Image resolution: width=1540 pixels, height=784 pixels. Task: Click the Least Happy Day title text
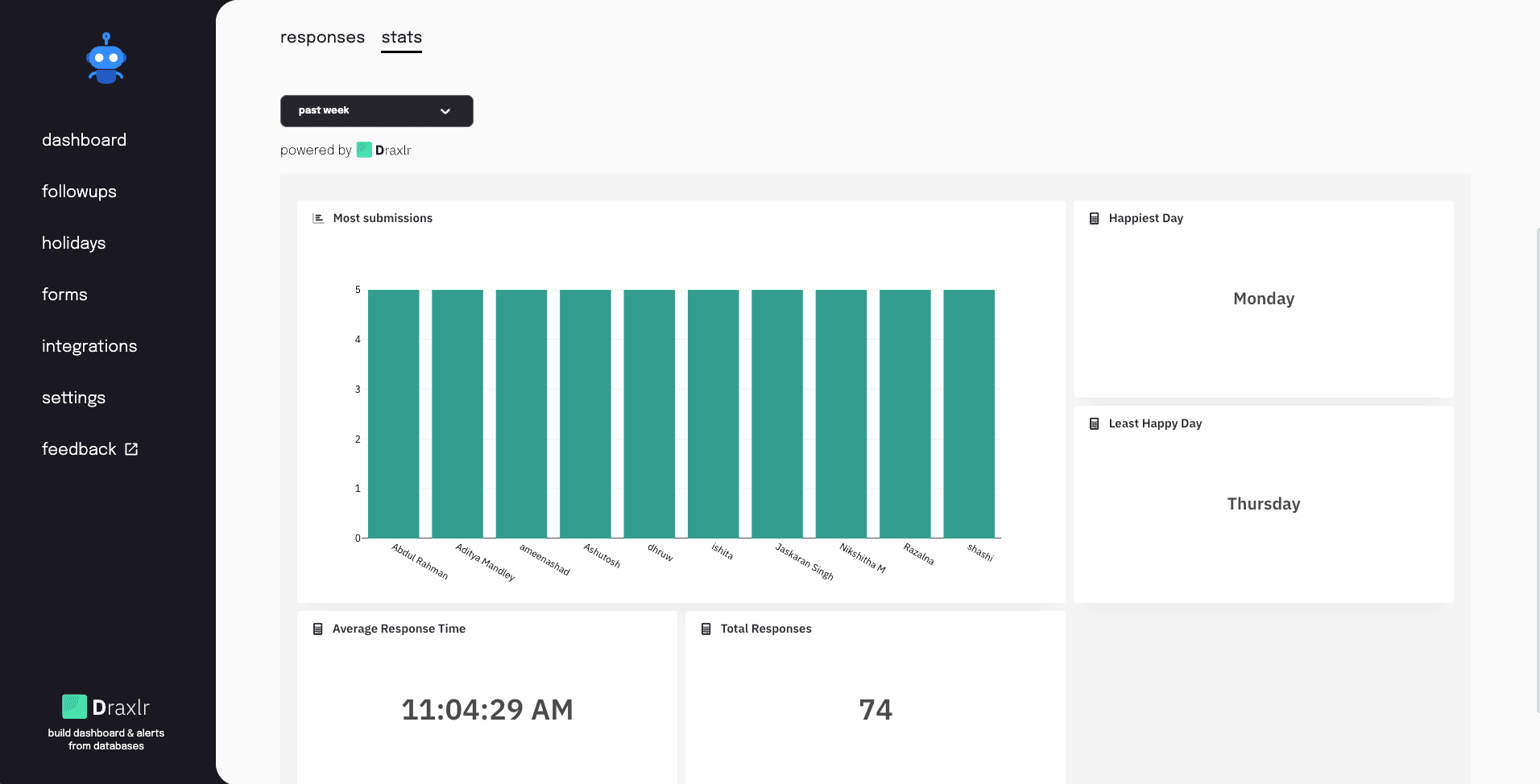tap(1155, 423)
